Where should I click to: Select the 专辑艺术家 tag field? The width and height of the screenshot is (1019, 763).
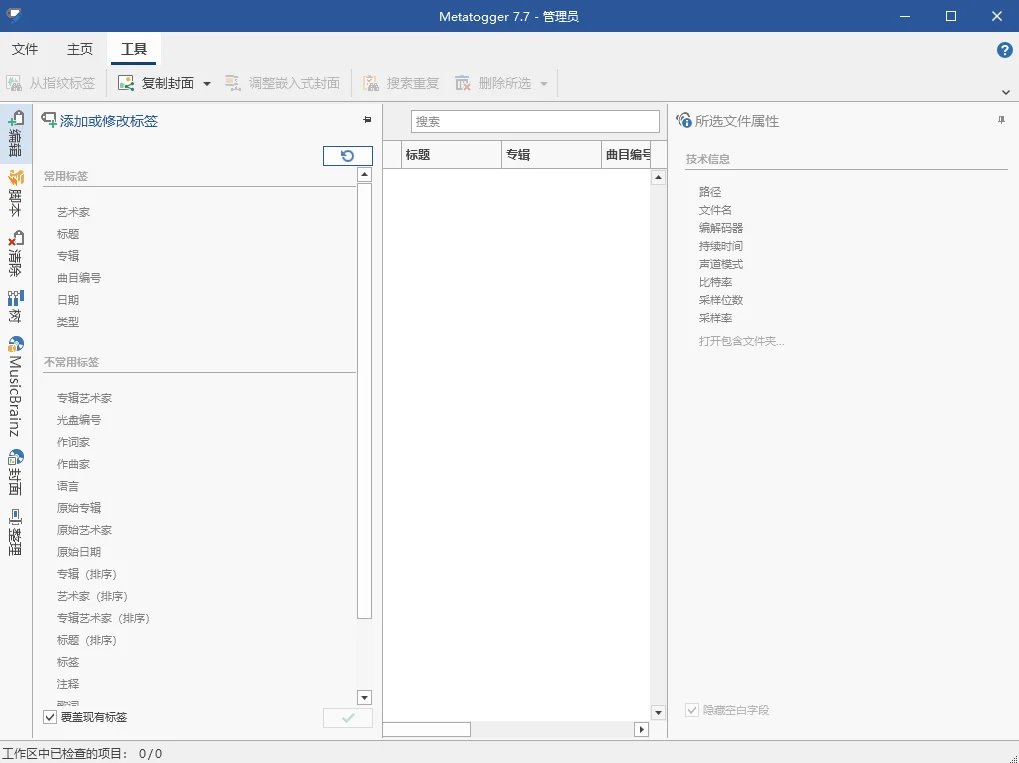click(84, 398)
